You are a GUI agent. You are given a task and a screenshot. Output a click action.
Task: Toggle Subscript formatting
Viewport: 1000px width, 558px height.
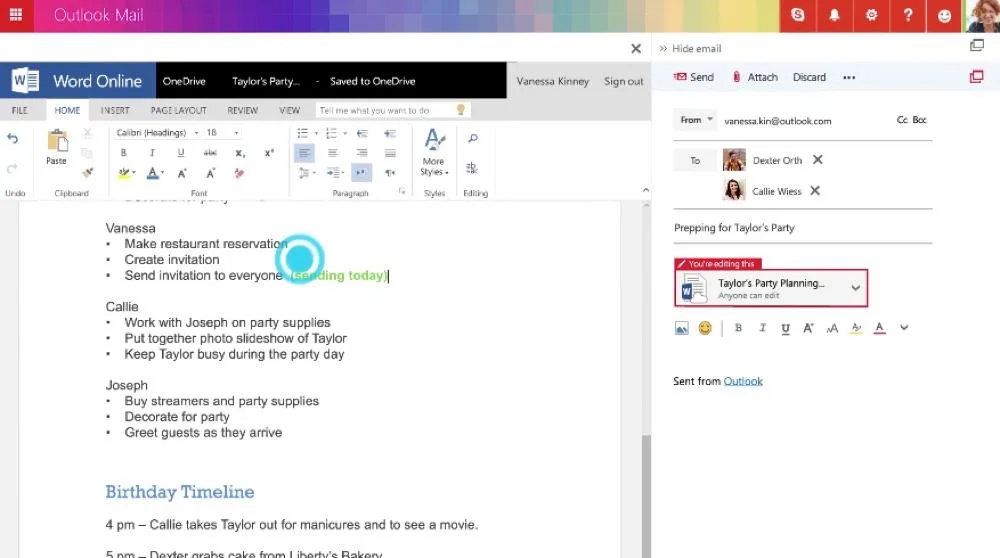240,152
